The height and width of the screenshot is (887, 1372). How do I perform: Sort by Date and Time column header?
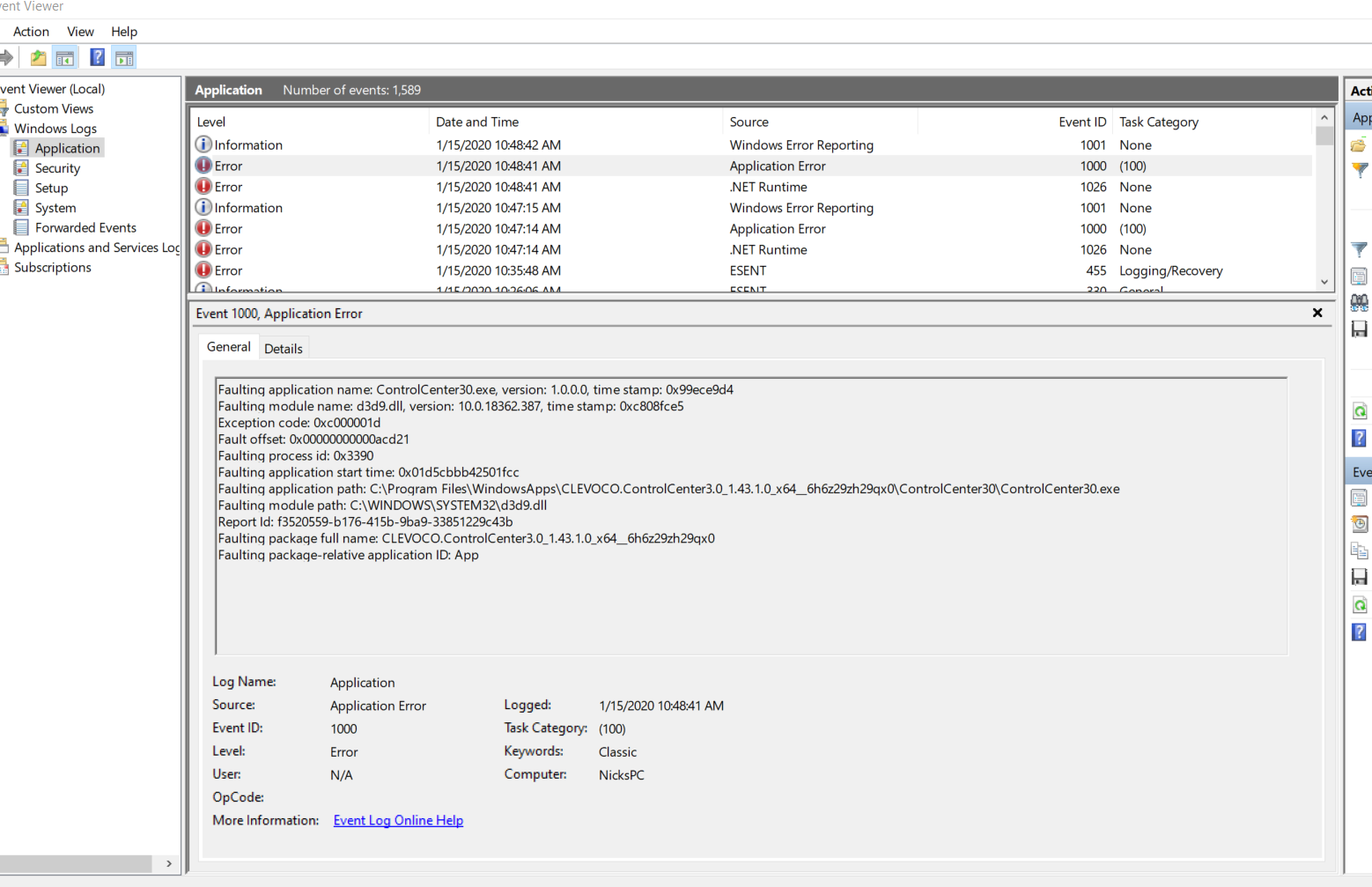pyautogui.click(x=576, y=122)
